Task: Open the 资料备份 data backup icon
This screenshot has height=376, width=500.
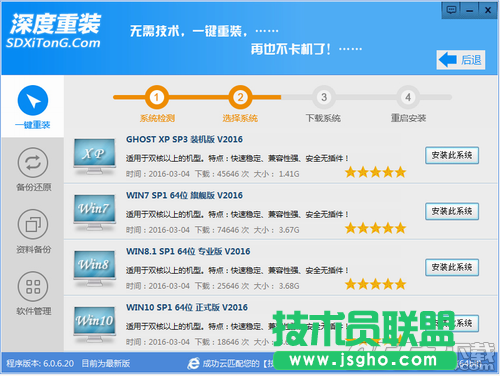Action: click(33, 224)
